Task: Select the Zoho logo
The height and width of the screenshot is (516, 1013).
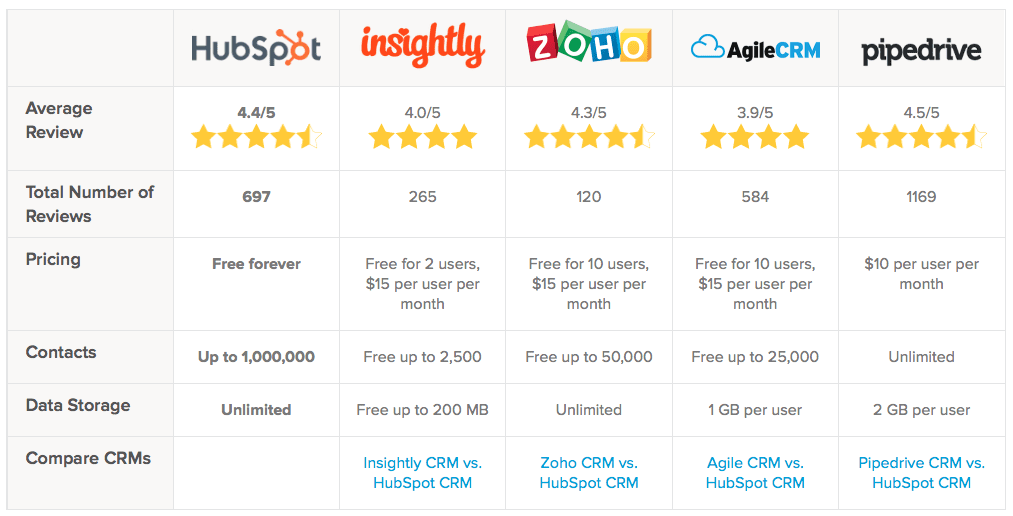Action: click(589, 42)
